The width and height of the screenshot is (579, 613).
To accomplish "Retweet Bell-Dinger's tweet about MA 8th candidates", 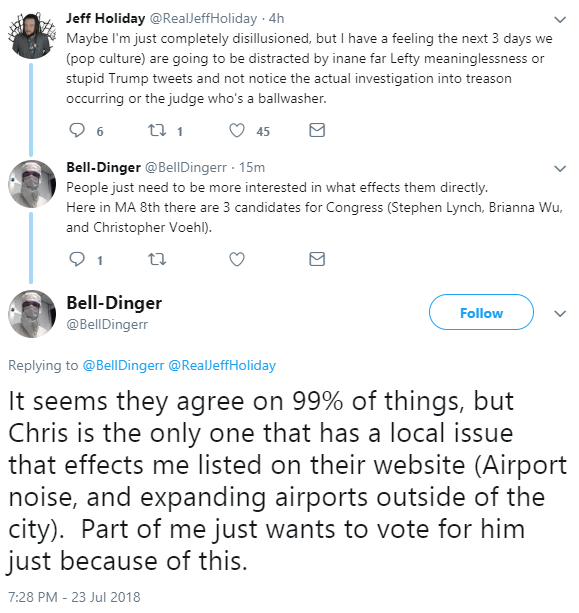I will [x=157, y=259].
